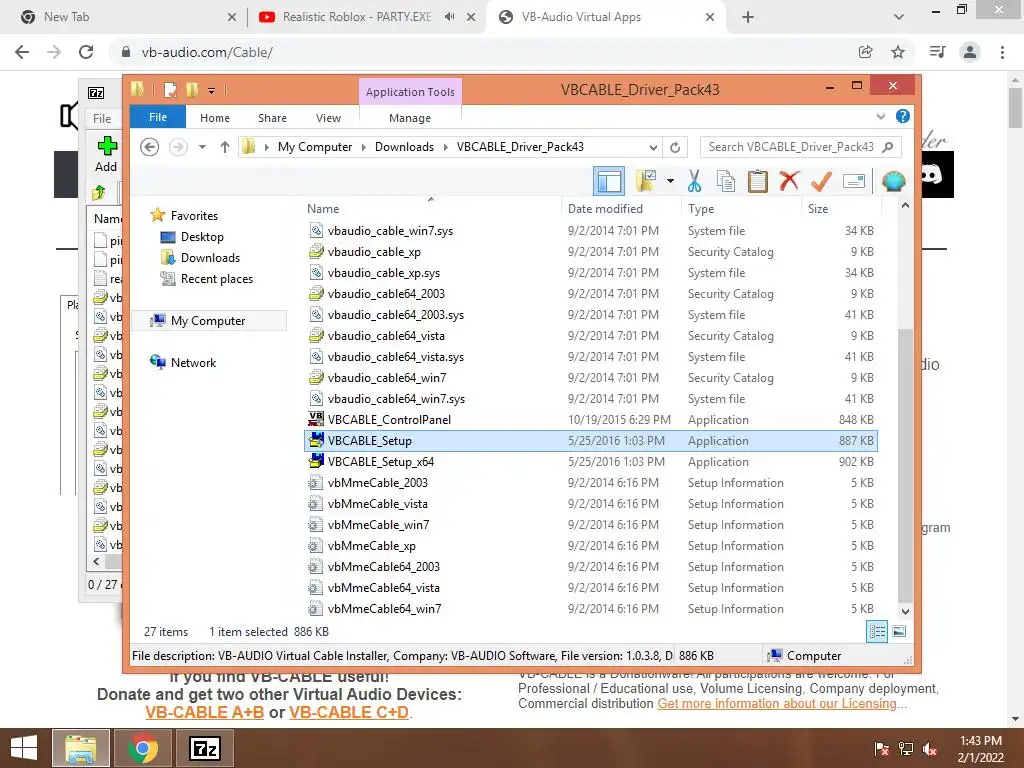1024x768 pixels.
Task: Open the quick access toolbar dropdown
Action: pos(212,90)
